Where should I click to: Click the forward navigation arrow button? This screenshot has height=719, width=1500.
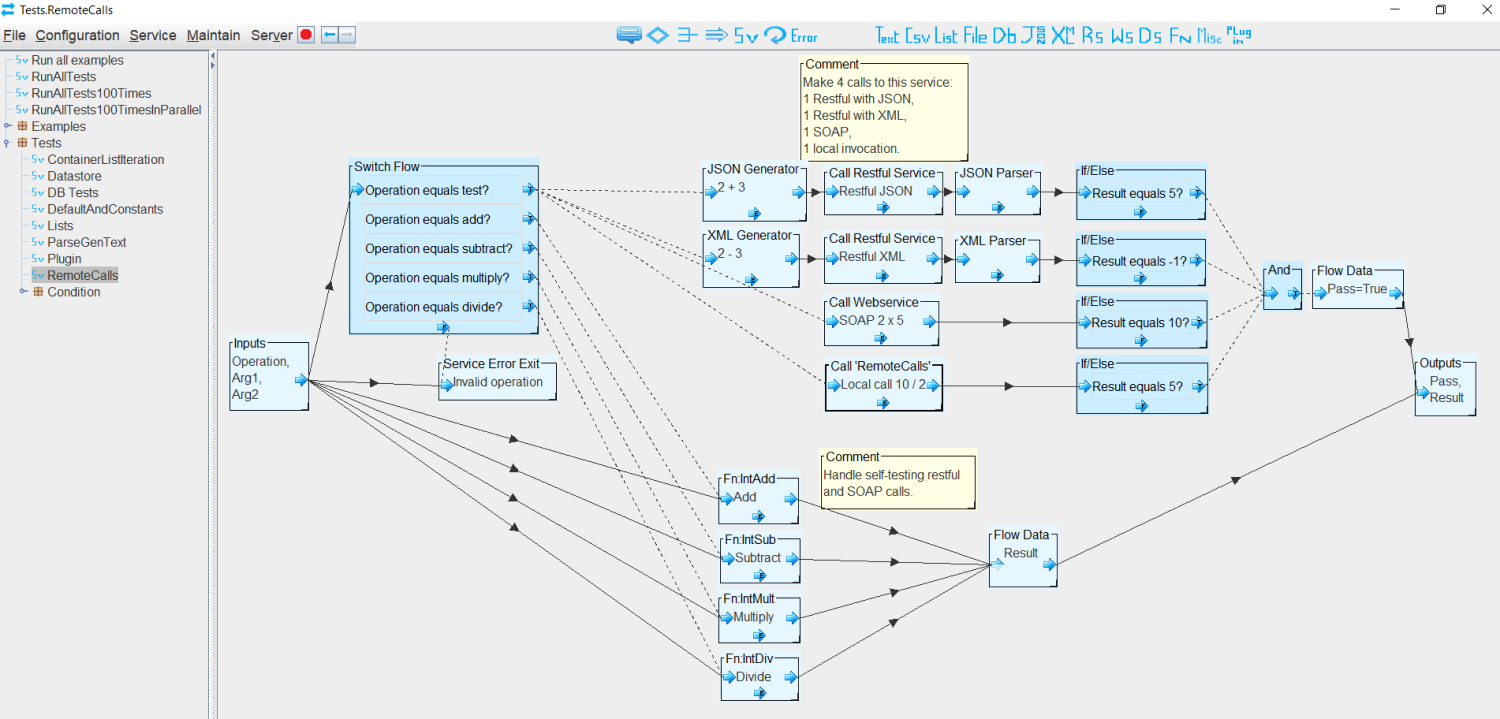tap(346, 35)
